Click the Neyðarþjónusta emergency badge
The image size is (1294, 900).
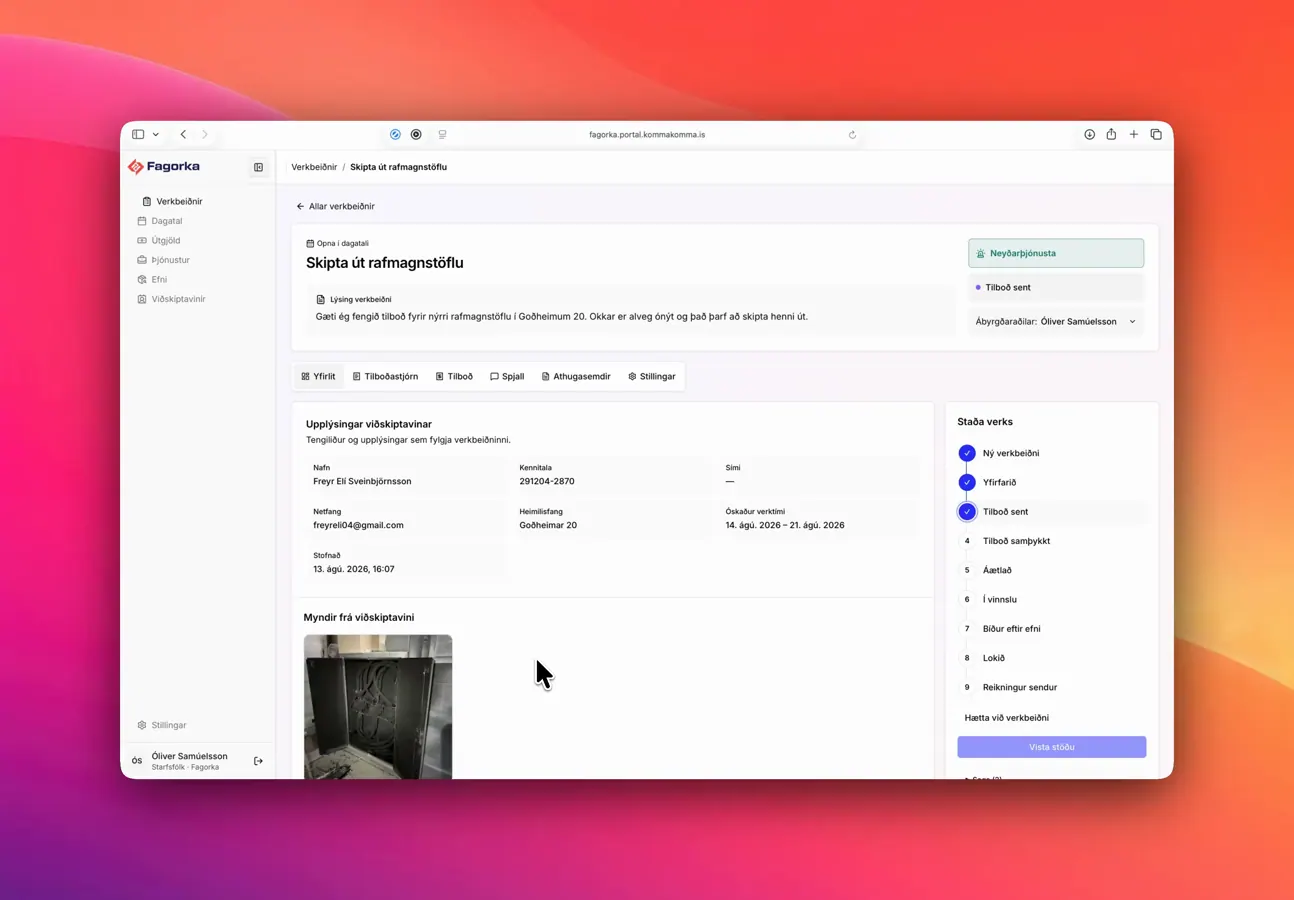point(1056,253)
